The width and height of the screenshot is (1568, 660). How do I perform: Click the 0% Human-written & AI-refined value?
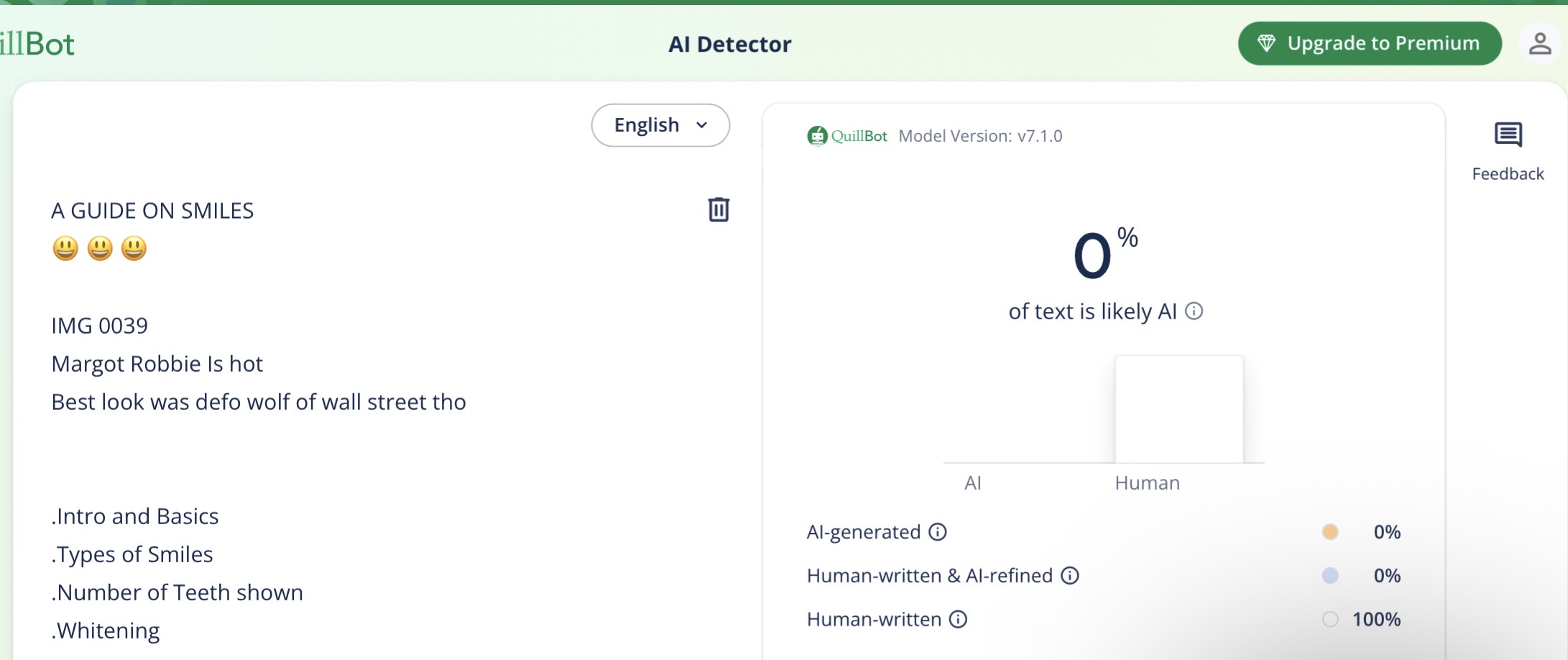click(x=1387, y=576)
